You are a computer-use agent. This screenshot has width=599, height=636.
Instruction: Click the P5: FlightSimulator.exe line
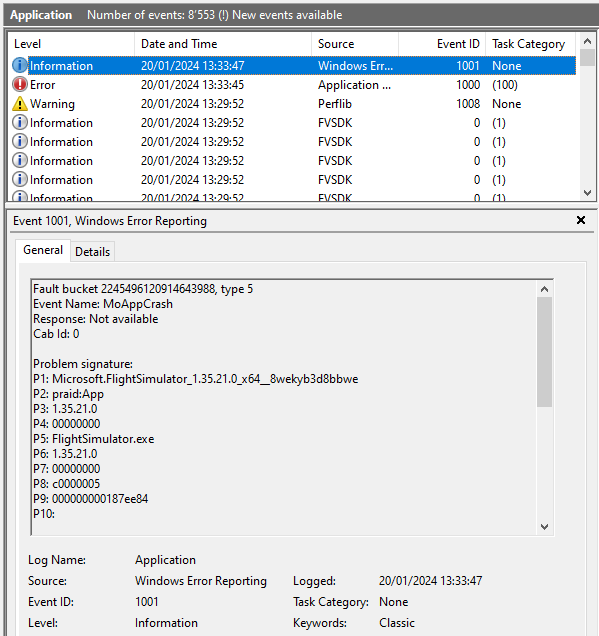pos(94,439)
